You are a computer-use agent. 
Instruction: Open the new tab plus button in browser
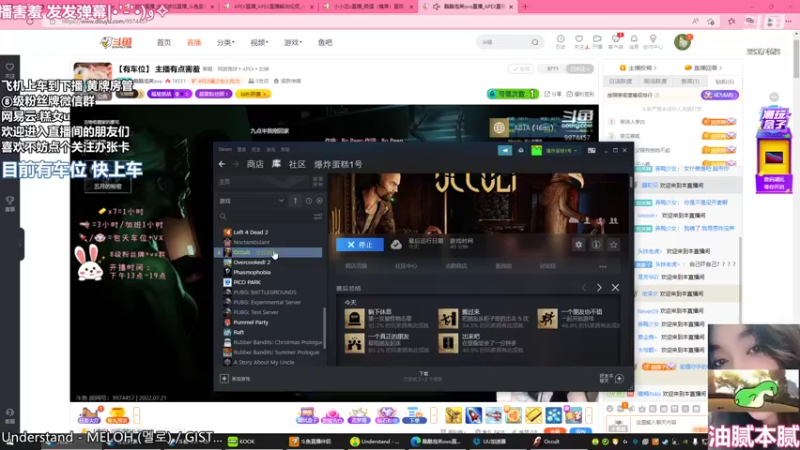tap(525, 7)
